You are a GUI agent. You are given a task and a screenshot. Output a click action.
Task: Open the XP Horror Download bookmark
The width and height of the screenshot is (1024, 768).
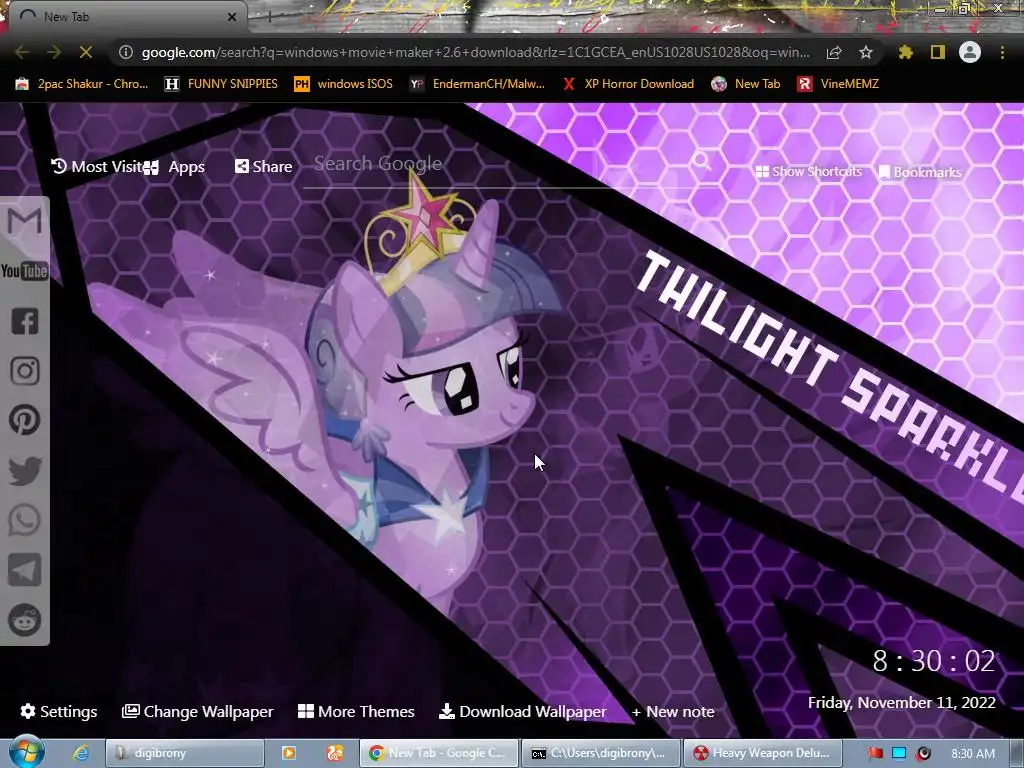628,84
